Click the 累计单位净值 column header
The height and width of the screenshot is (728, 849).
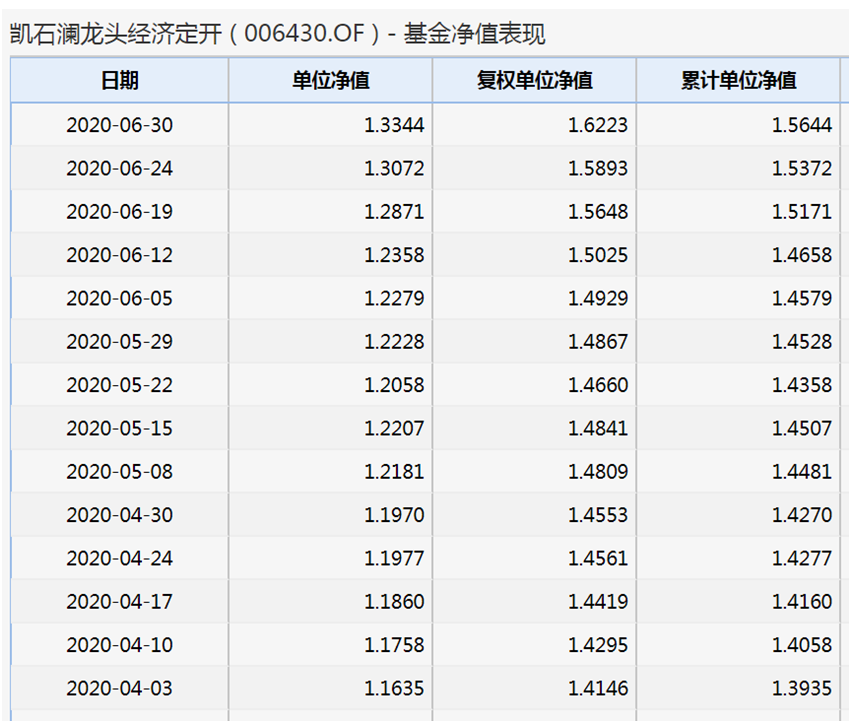click(x=739, y=81)
